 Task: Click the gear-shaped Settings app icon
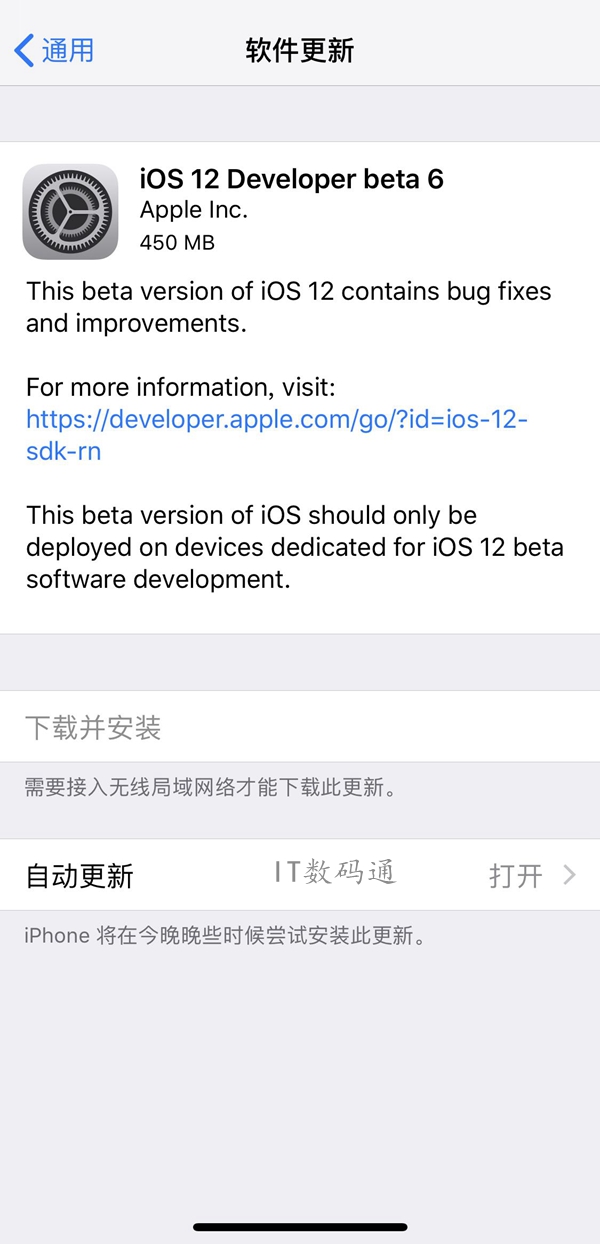[70, 210]
